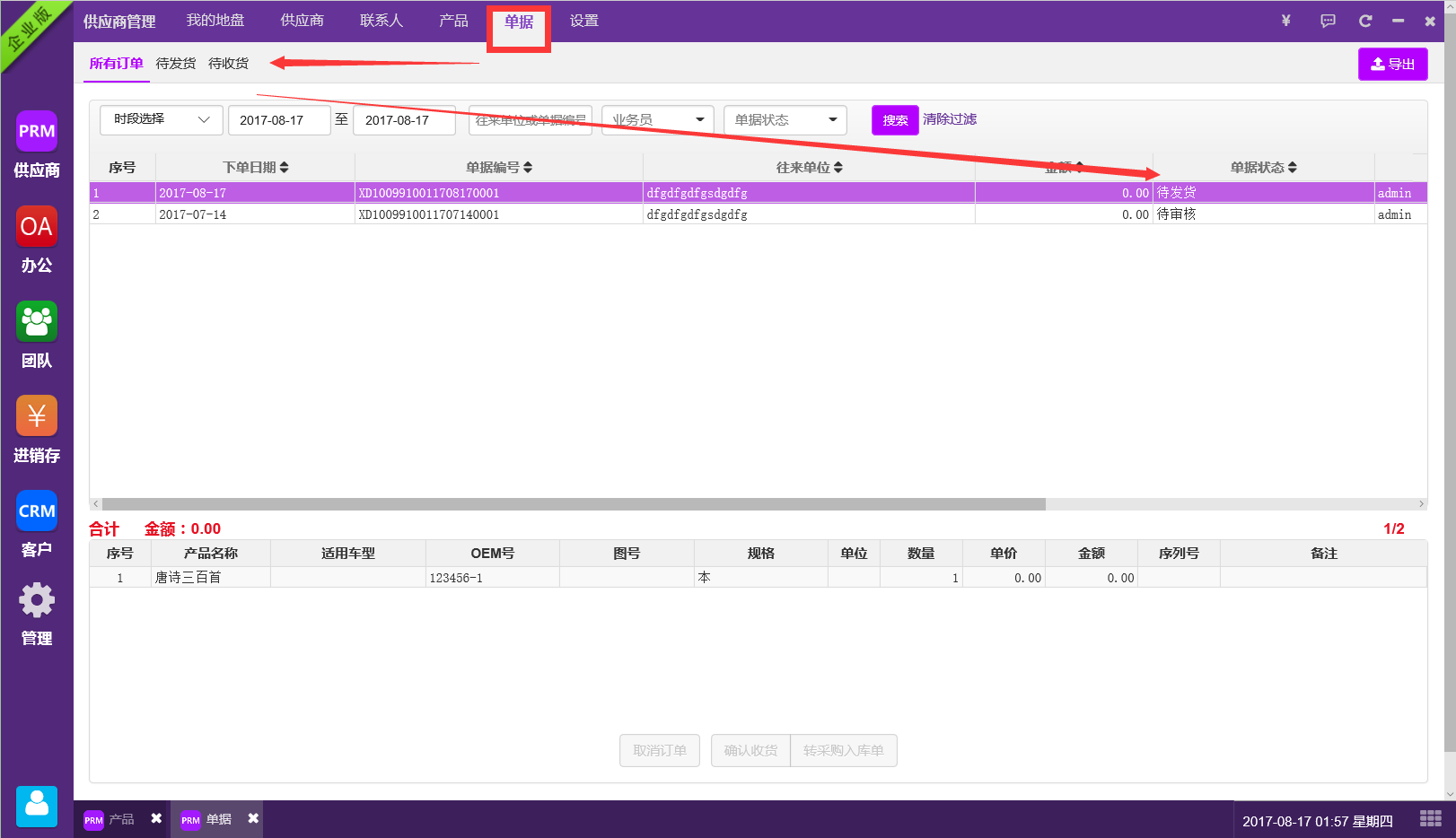Click 确认收货 button
The image size is (1456, 838).
[751, 751]
